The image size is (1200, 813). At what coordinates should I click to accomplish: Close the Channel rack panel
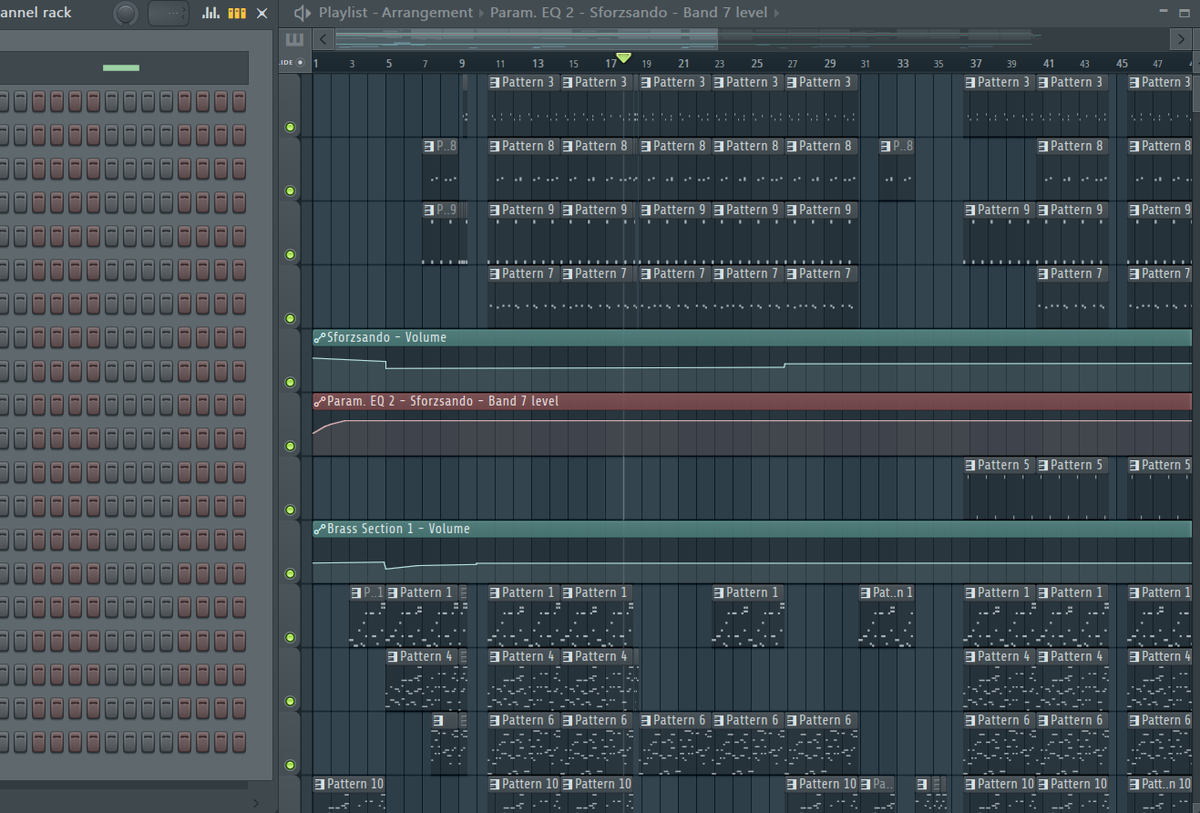tap(262, 13)
